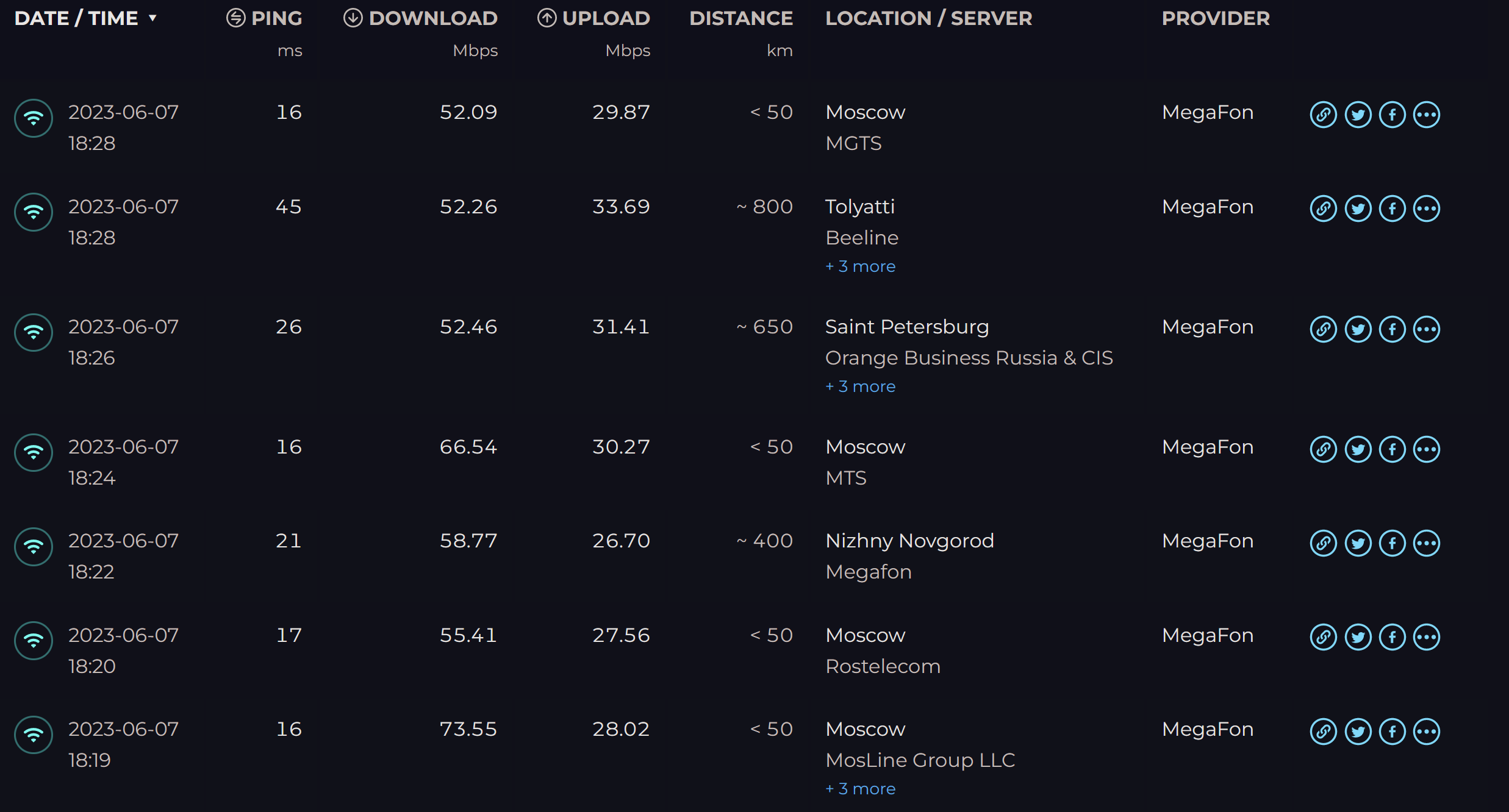The height and width of the screenshot is (812, 1509).
Task: Open more options for Moscow Rostelecom result
Action: [x=1427, y=638]
